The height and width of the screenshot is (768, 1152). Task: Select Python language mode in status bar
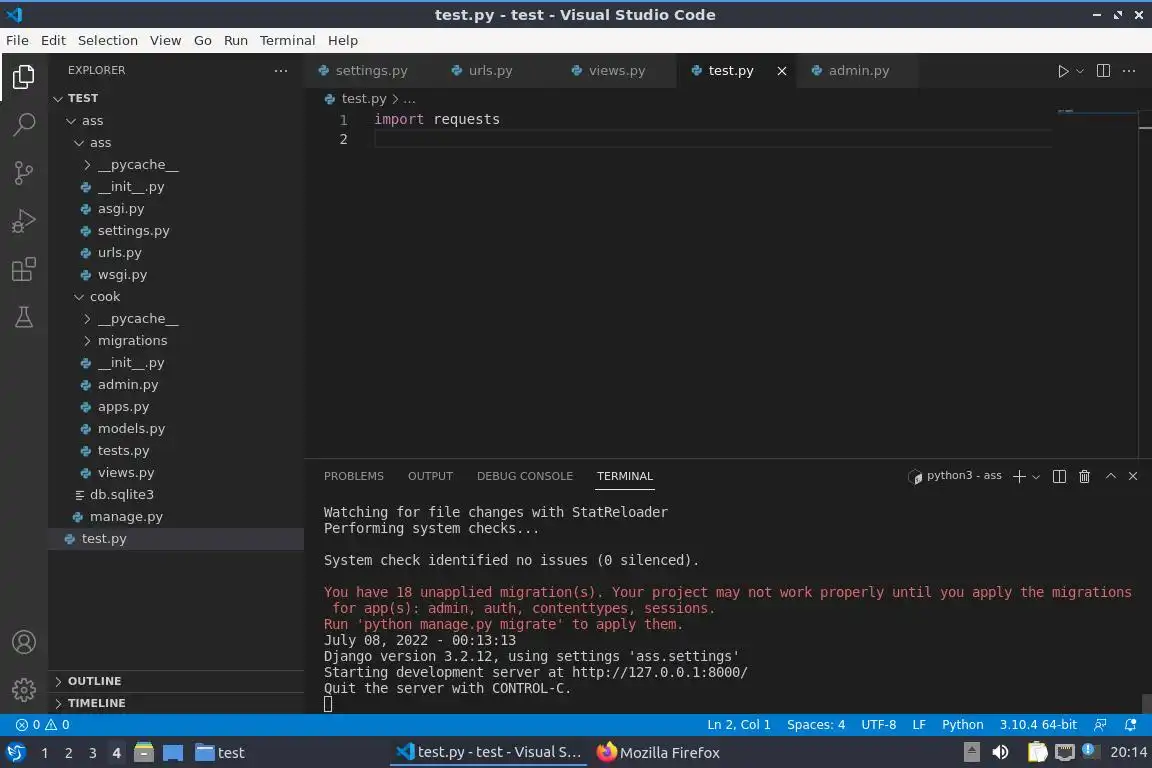coord(962,725)
